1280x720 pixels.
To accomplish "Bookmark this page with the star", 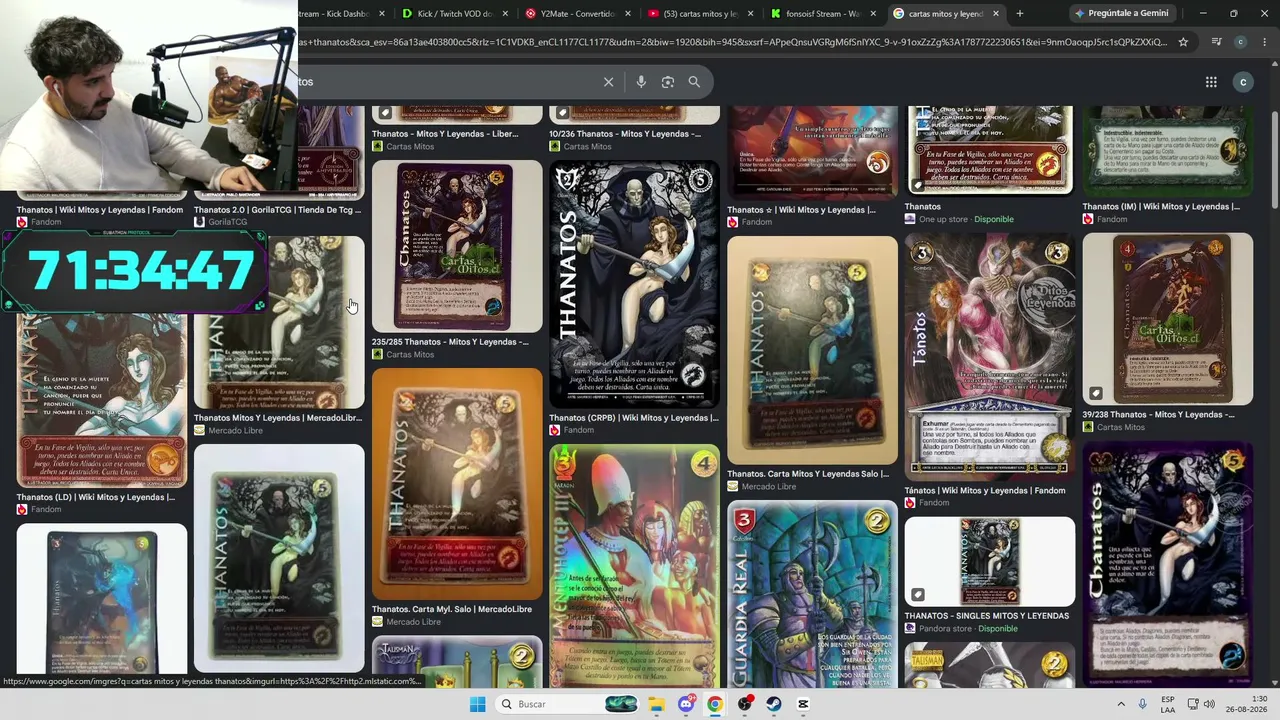I will pos(1183,42).
